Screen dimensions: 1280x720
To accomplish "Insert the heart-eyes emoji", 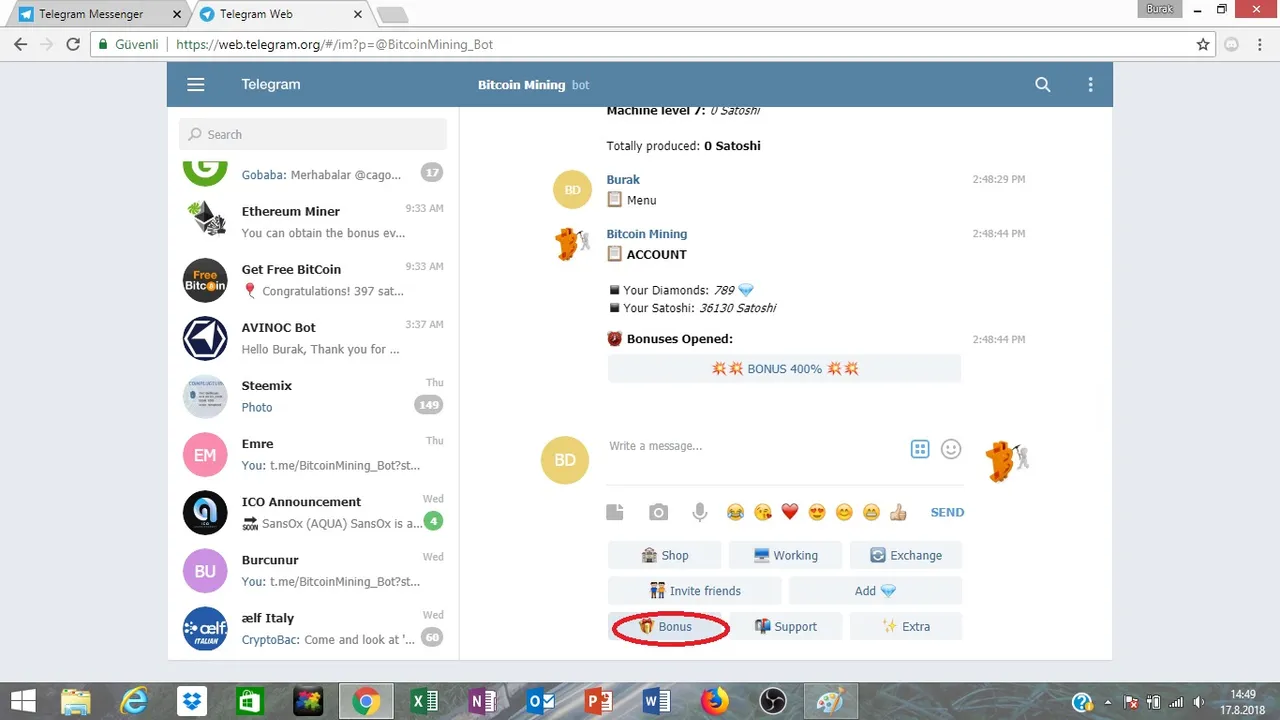I will 817,512.
